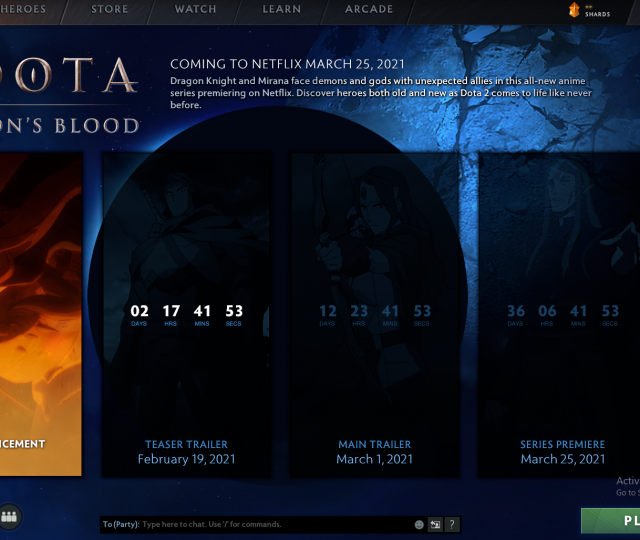Select the Main Trailer card
Image resolution: width=640 pixels, height=540 pixels.
point(374,250)
